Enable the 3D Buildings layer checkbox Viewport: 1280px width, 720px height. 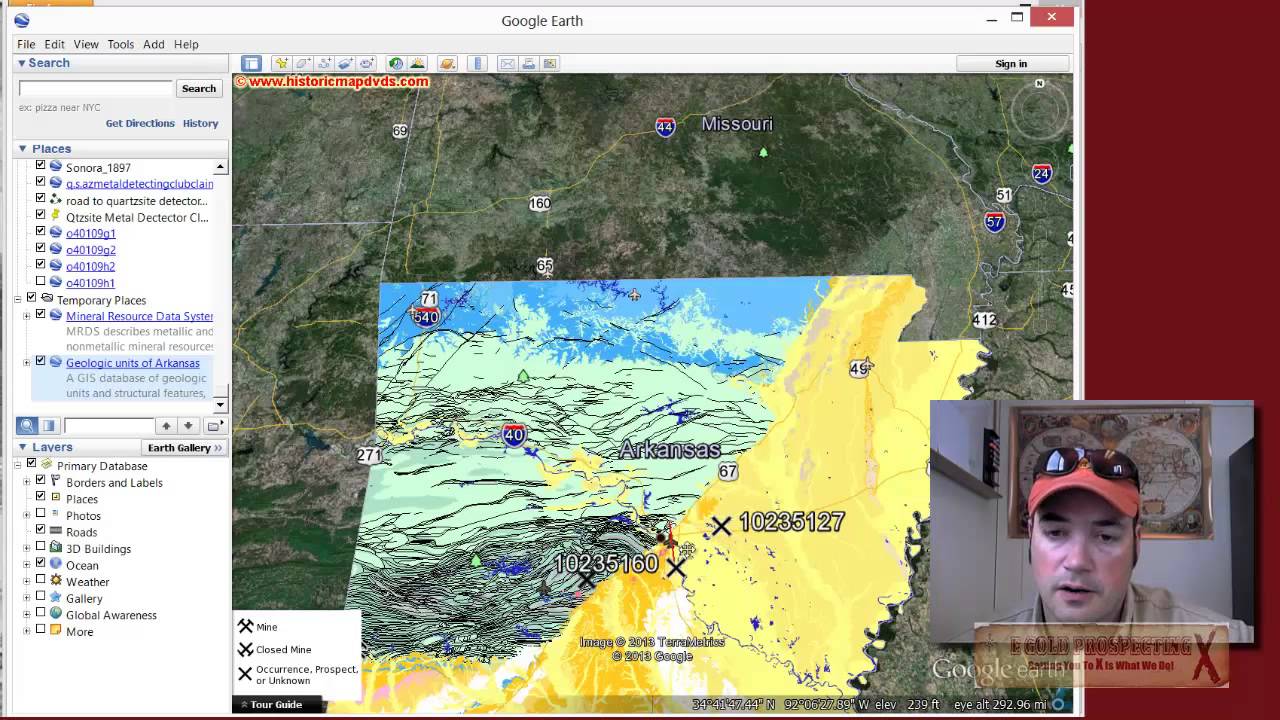40,547
